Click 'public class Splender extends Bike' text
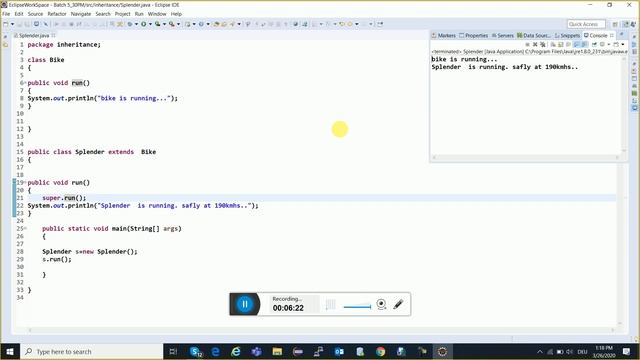 click(x=92, y=152)
